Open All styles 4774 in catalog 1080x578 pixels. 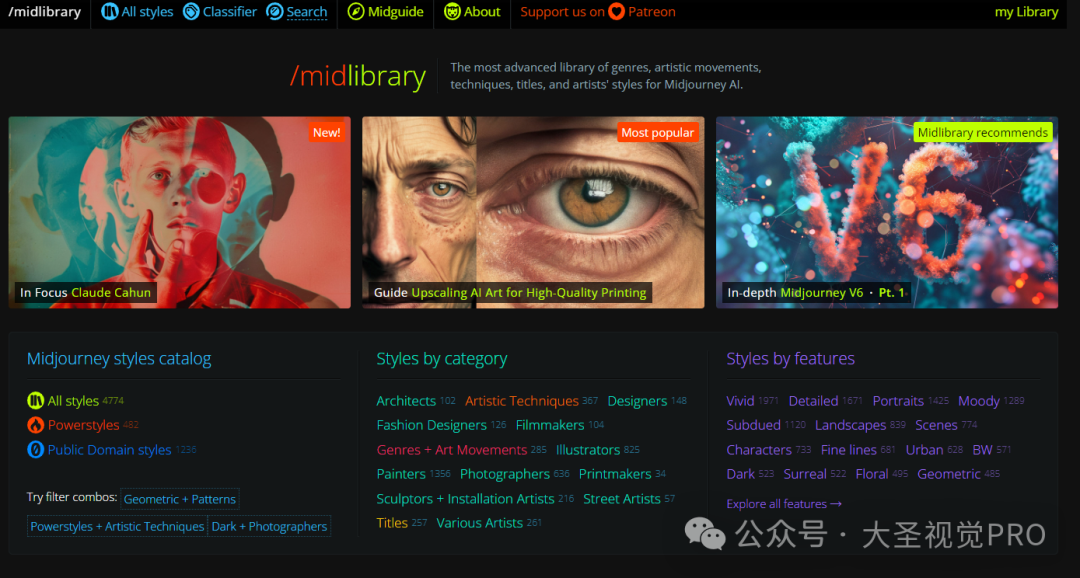[x=76, y=401]
